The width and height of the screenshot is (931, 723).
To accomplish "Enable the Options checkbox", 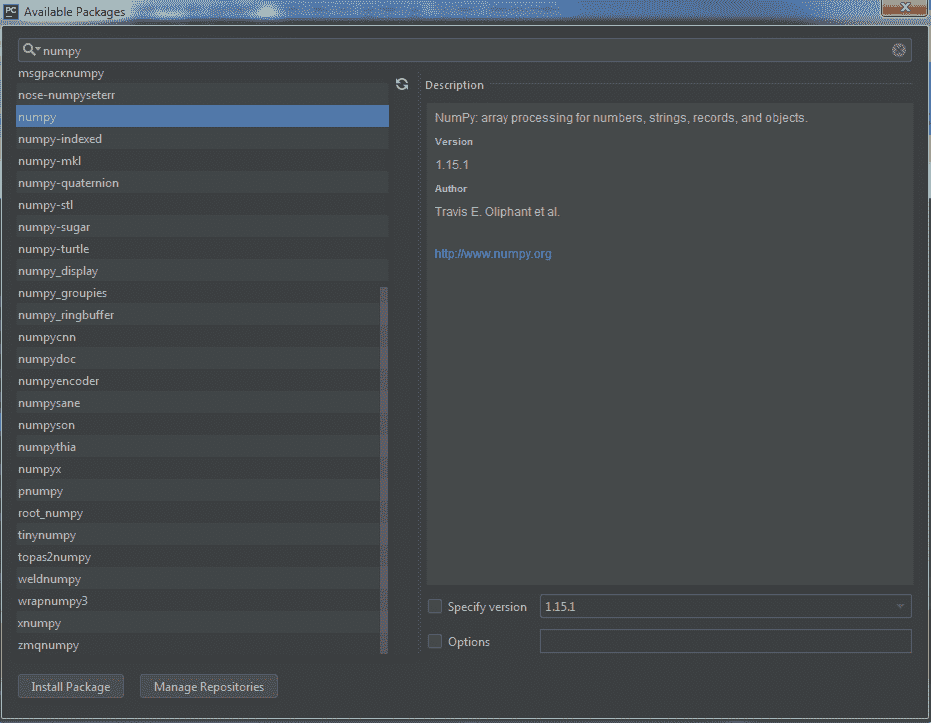I will click(x=435, y=642).
